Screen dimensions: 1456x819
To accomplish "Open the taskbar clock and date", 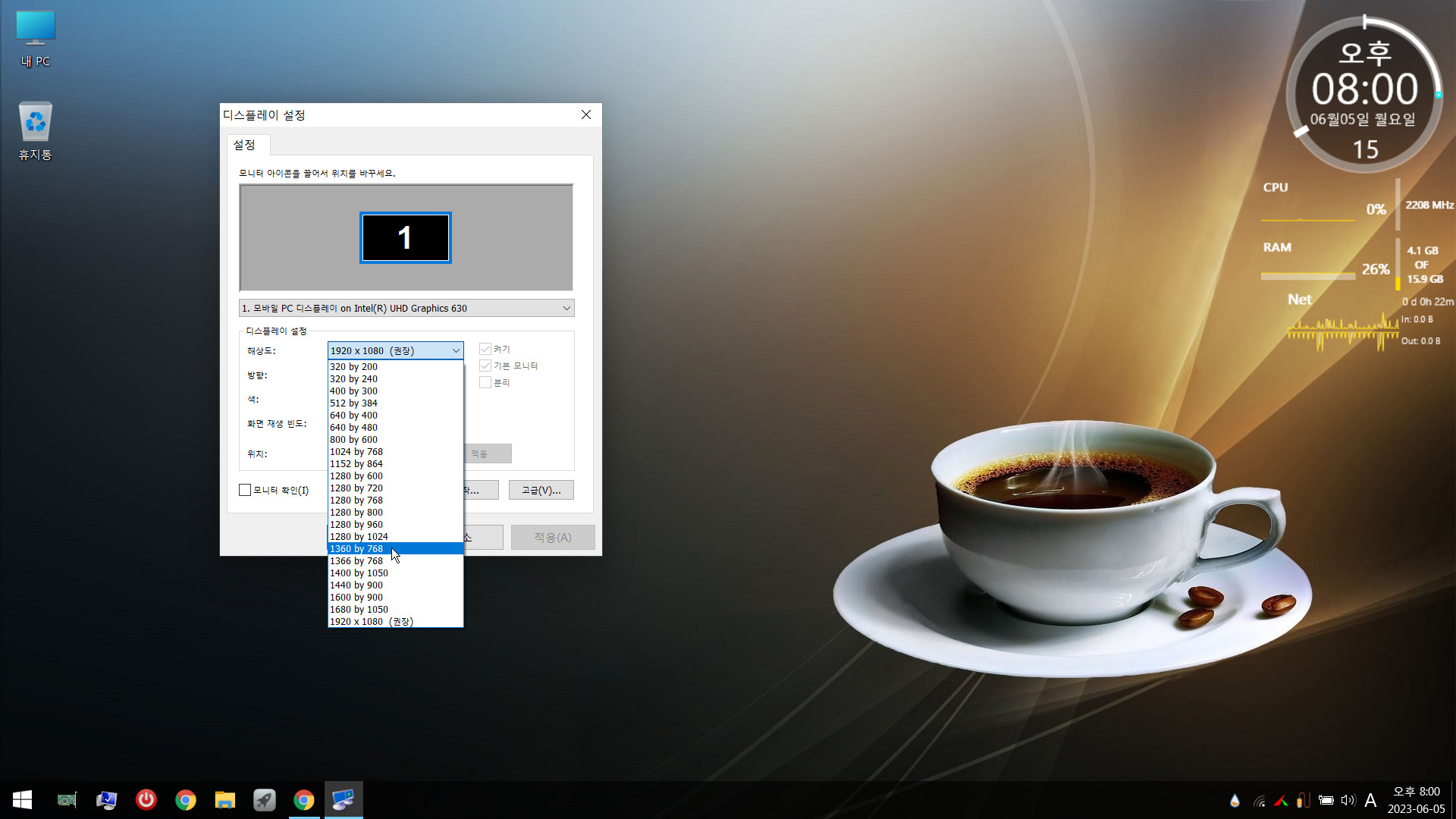I will tap(1417, 800).
